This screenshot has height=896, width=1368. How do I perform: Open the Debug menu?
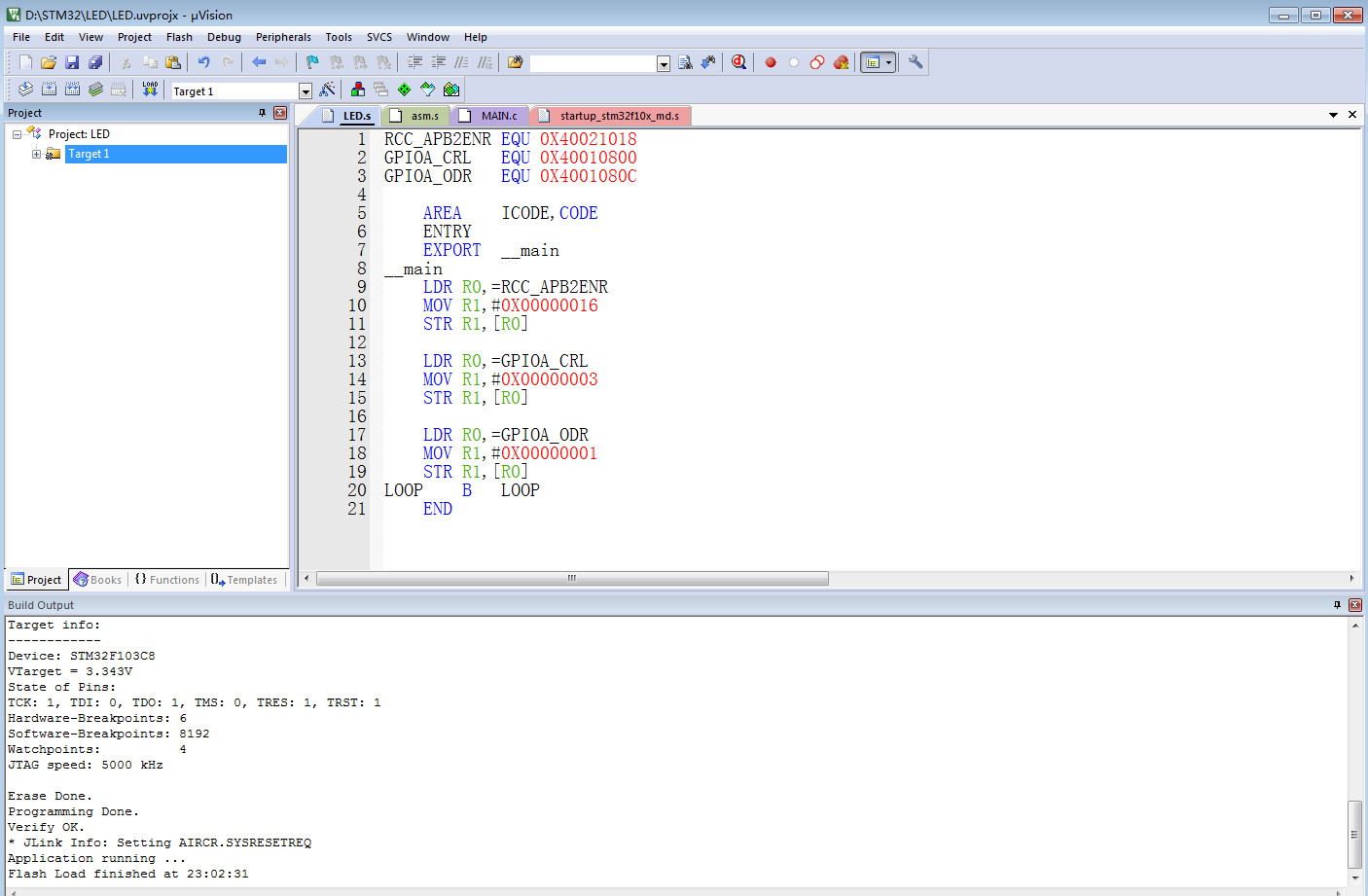[224, 37]
